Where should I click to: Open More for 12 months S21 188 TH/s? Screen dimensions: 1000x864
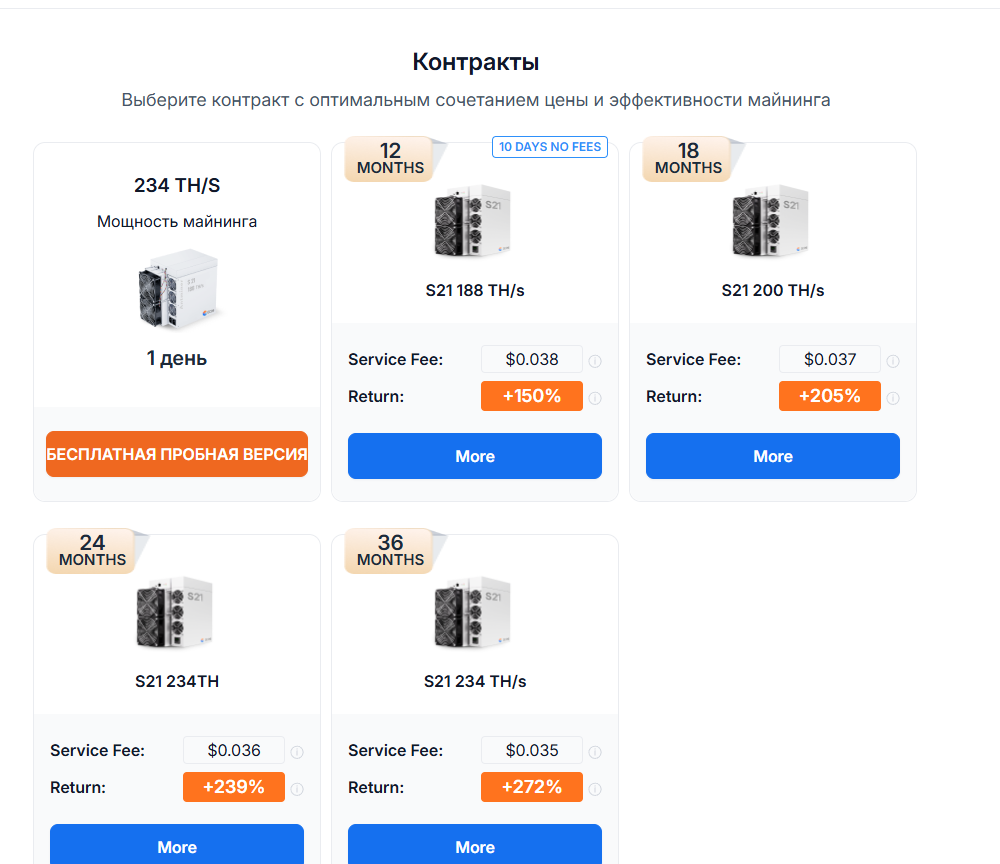point(474,456)
